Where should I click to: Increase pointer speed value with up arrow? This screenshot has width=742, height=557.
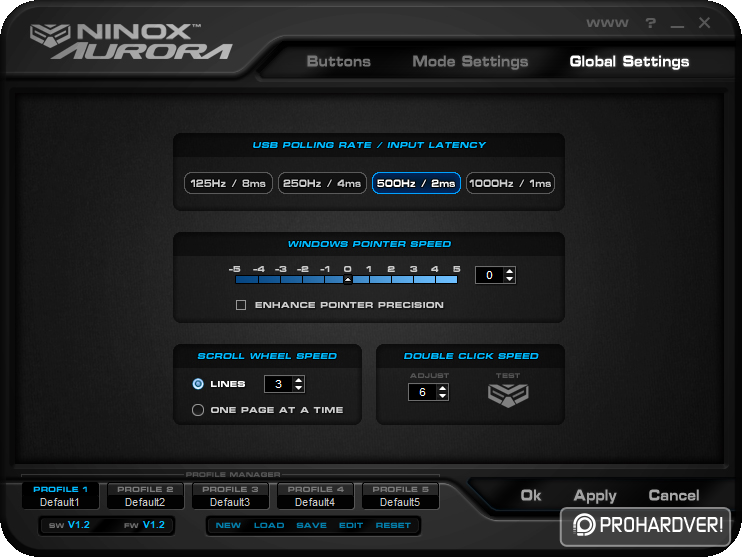[510, 271]
